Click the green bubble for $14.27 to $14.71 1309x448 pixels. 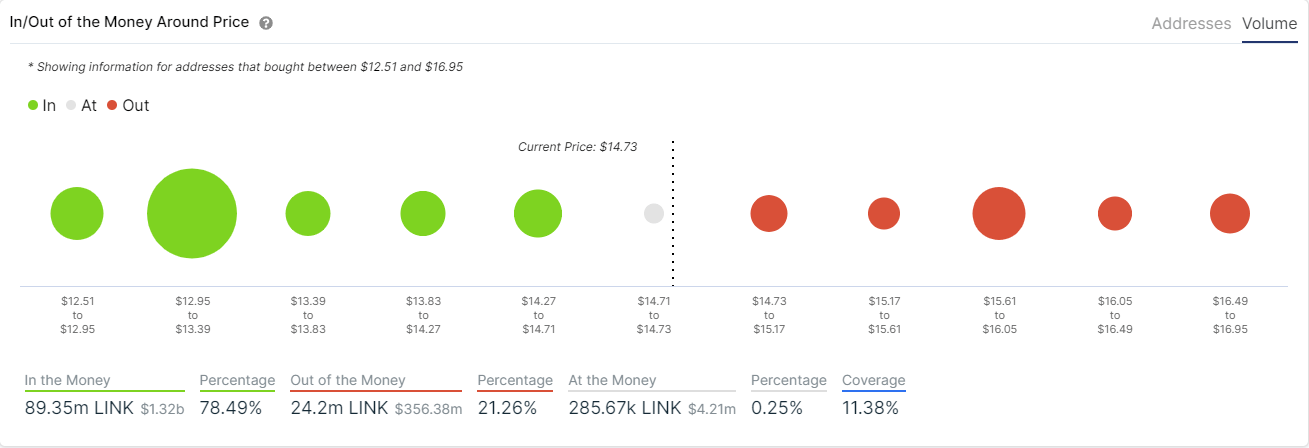pyautogui.click(x=538, y=213)
